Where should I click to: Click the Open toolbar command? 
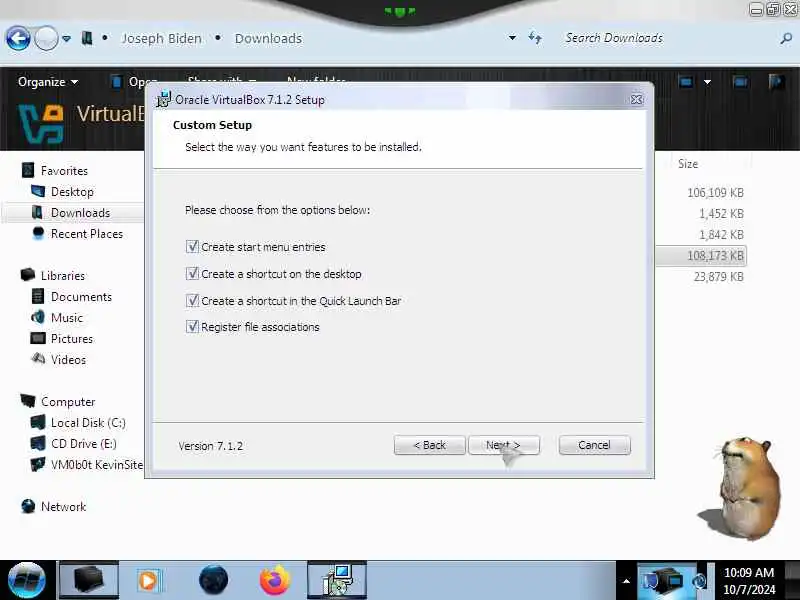pos(134,82)
